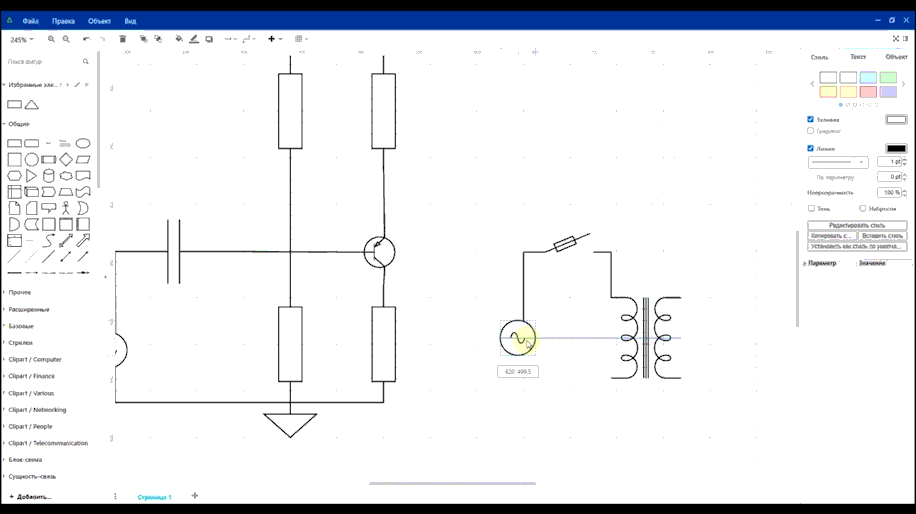
Task: Click the zoom in magnifier icon
Action: (52, 39)
